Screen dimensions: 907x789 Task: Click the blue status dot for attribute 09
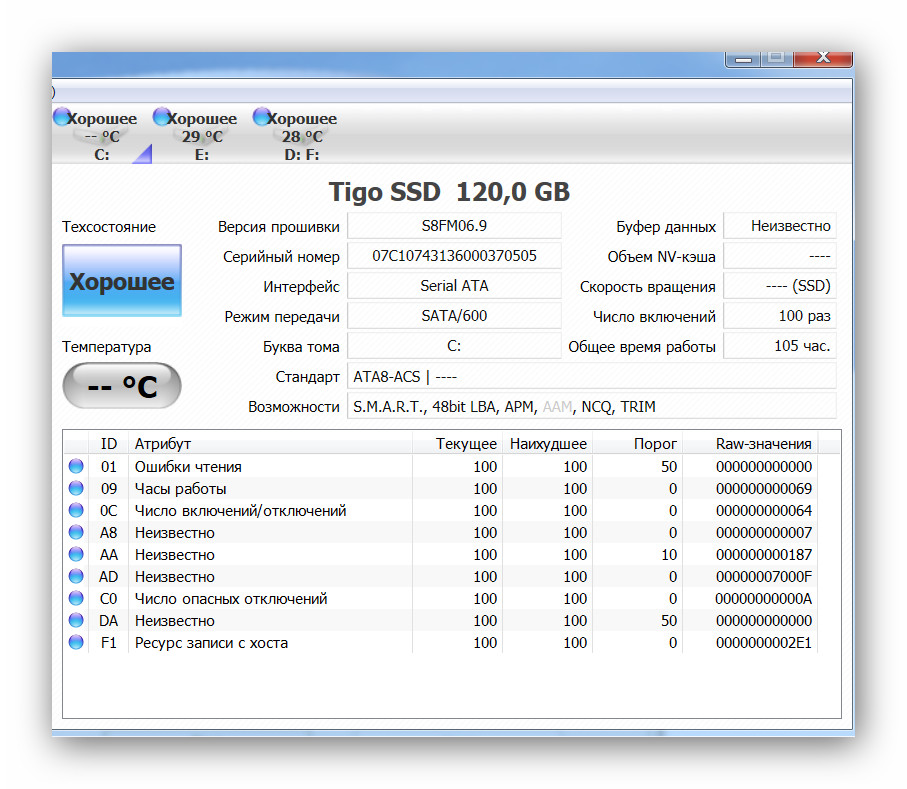76,488
